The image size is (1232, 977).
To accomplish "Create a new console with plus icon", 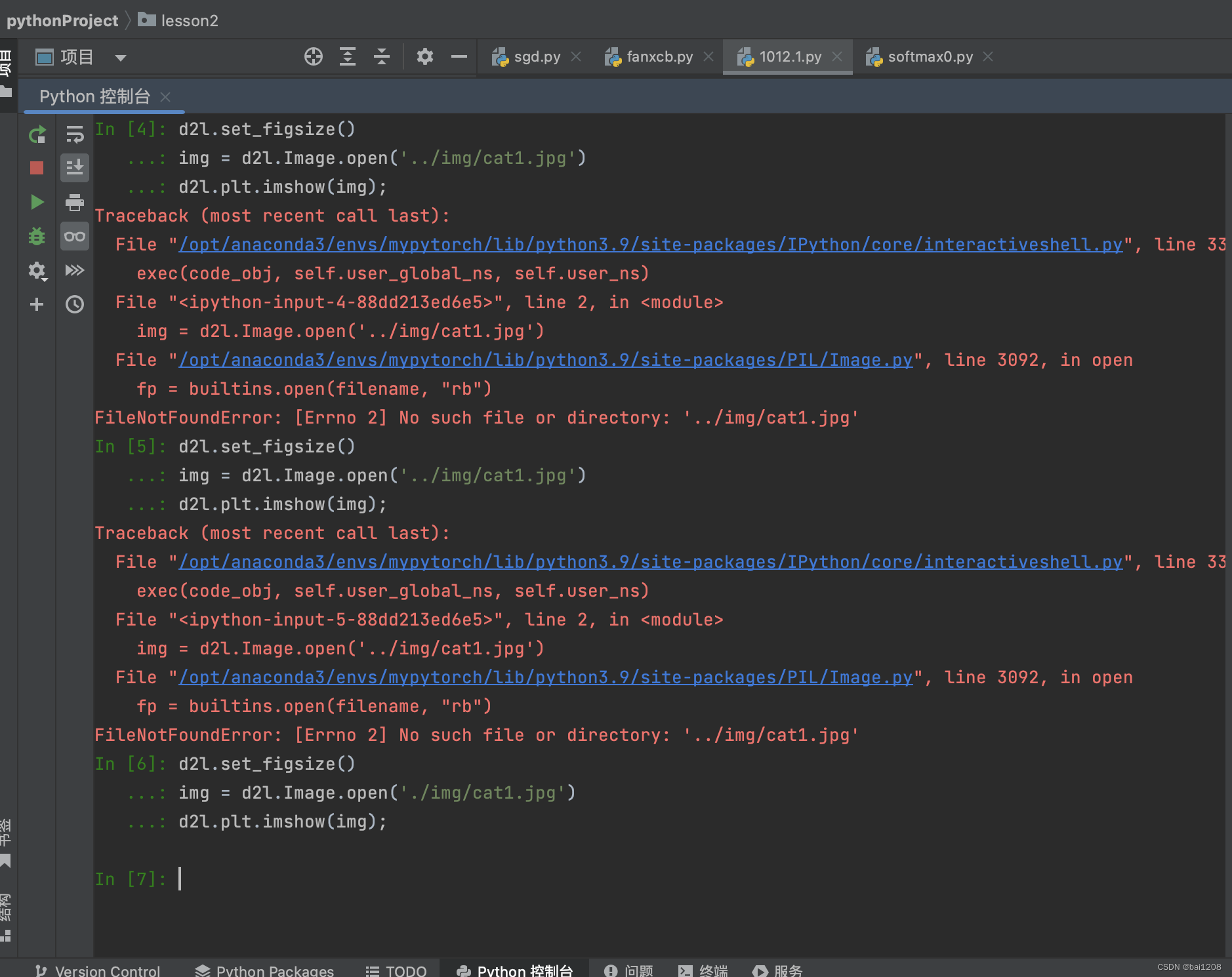I will point(36,304).
